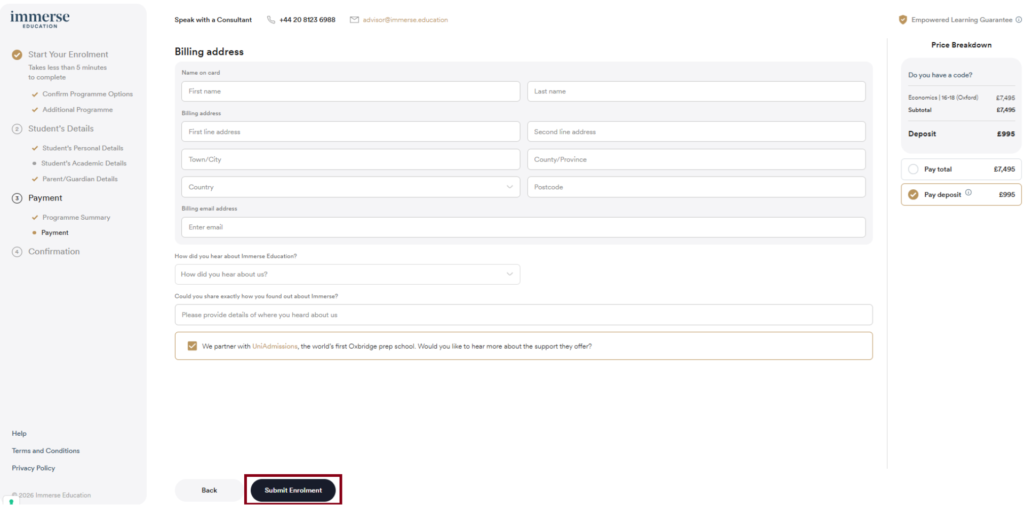Click the Pay deposit info icon
Screen dimensions: 1024x512
tap(968, 193)
